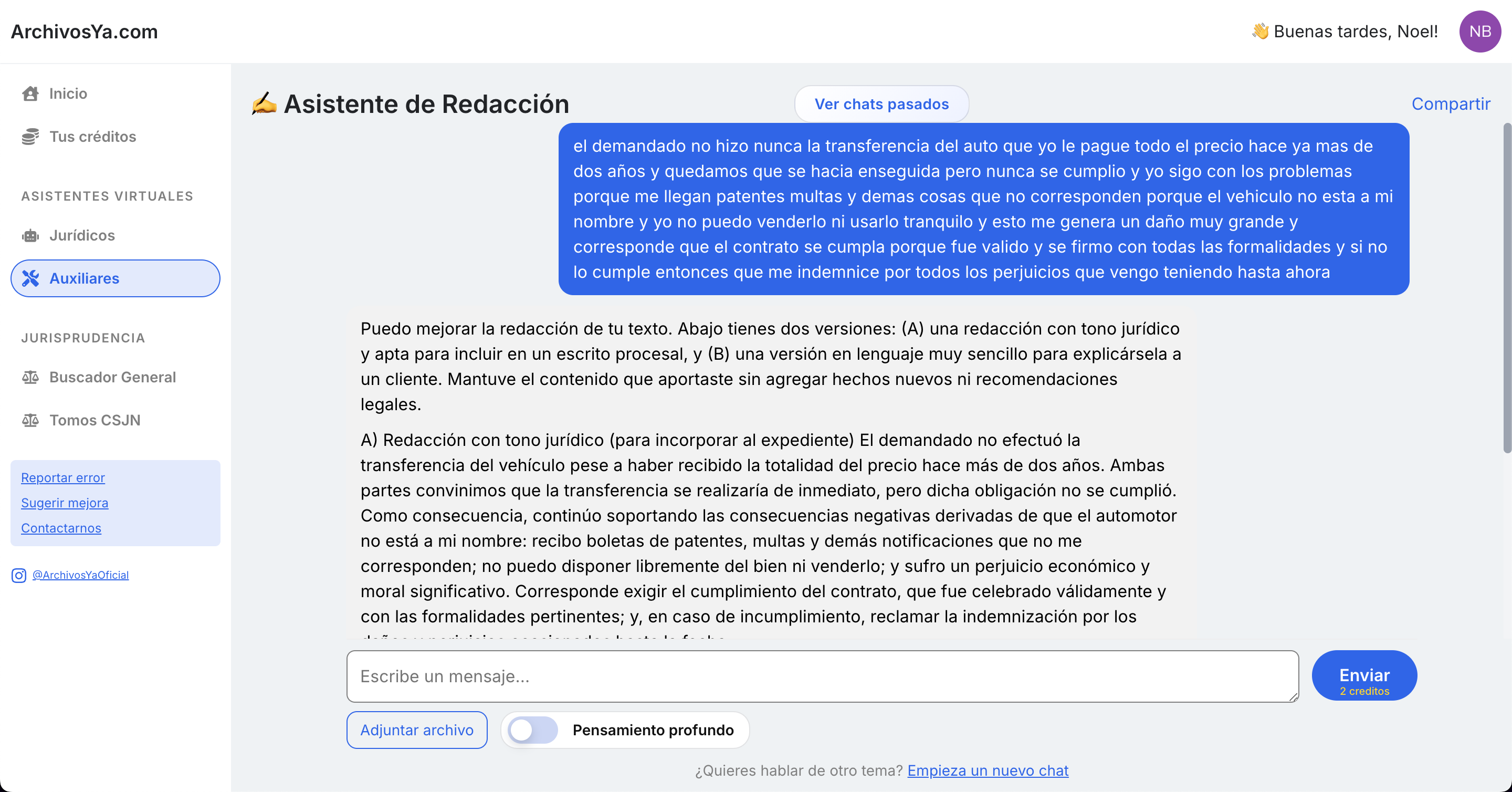Screen dimensions: 1512x792
Task: Focus the Escribe un mensaje input field
Action: 822,676
